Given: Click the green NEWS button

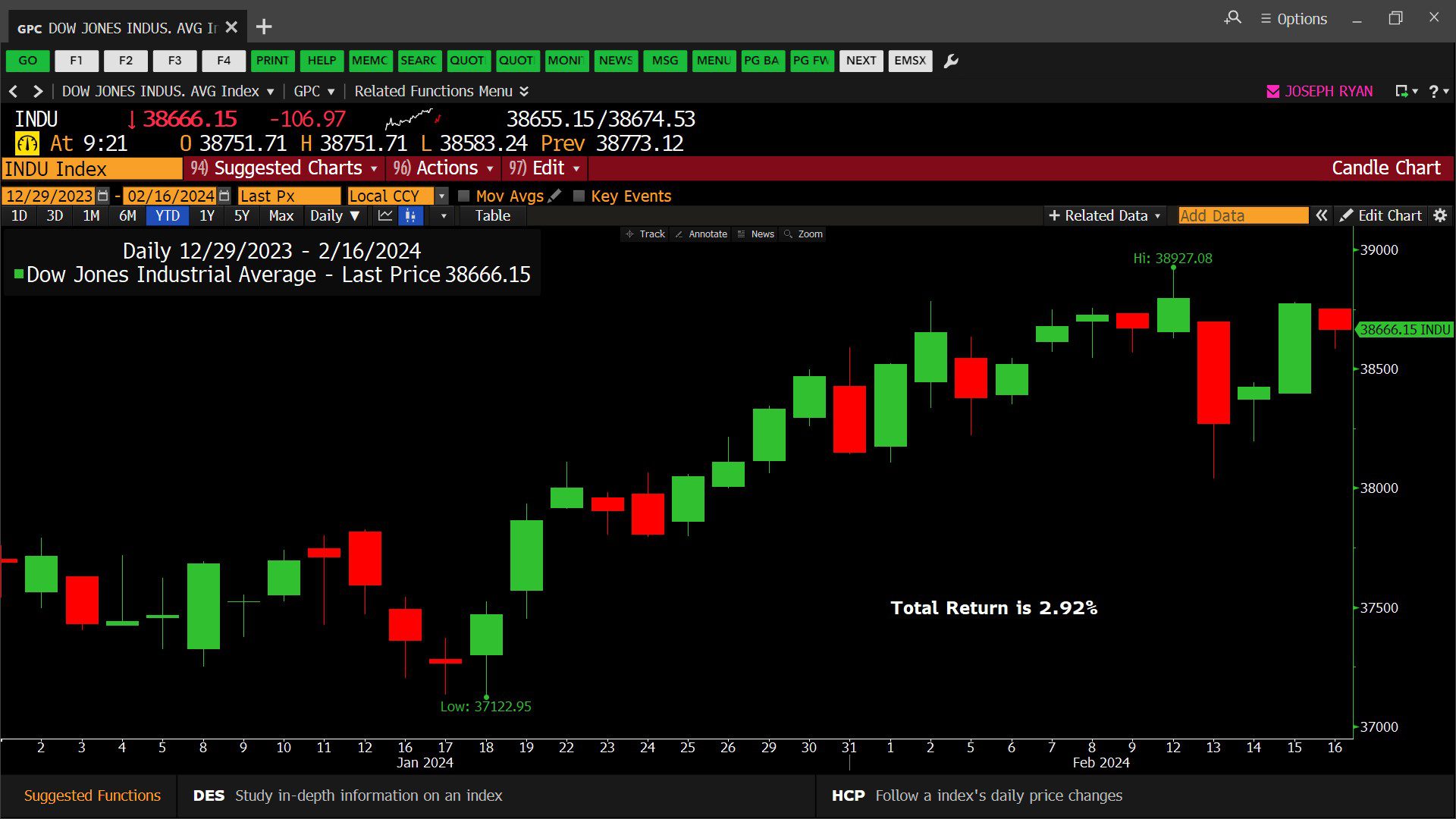Looking at the screenshot, I should tap(616, 61).
